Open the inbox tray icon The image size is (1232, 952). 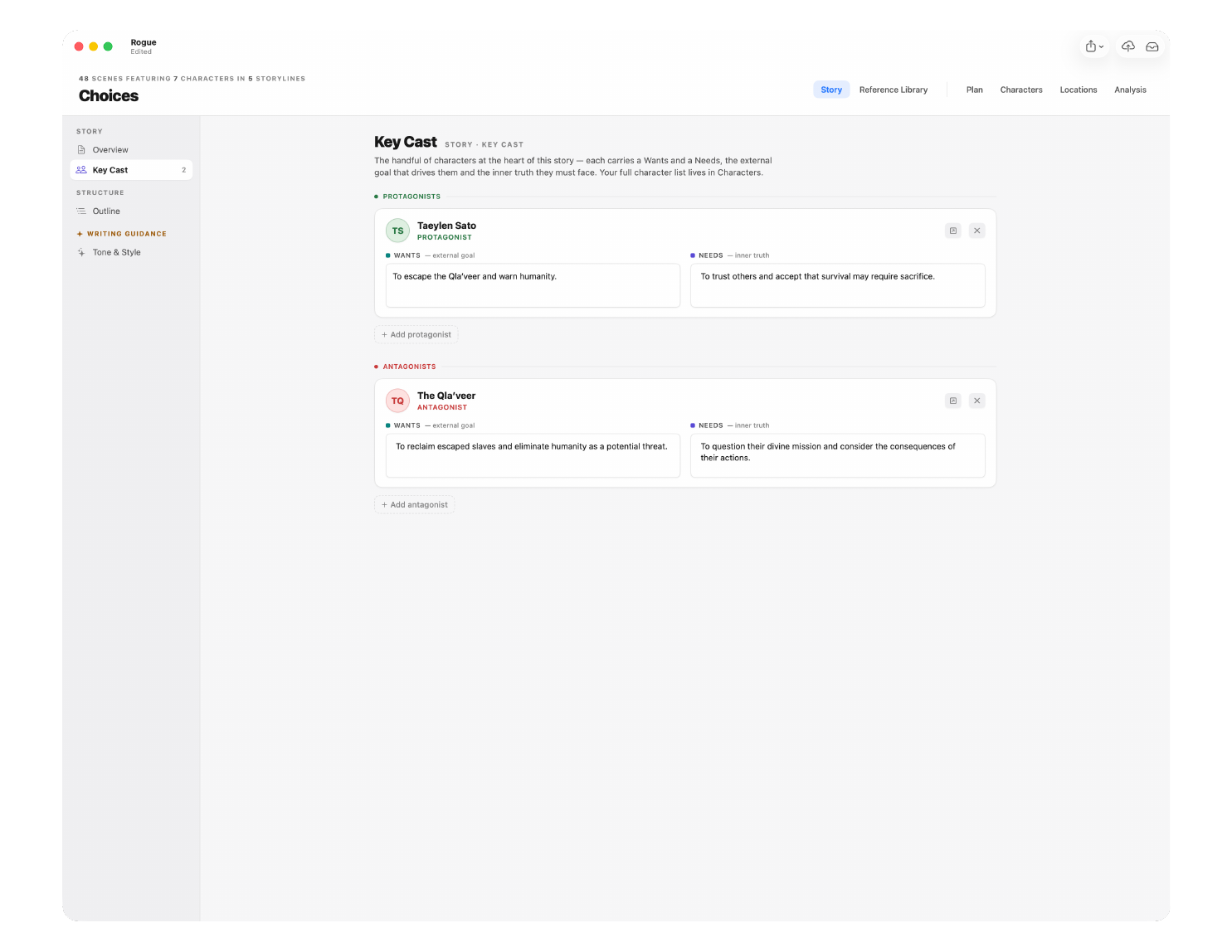coord(1152,46)
